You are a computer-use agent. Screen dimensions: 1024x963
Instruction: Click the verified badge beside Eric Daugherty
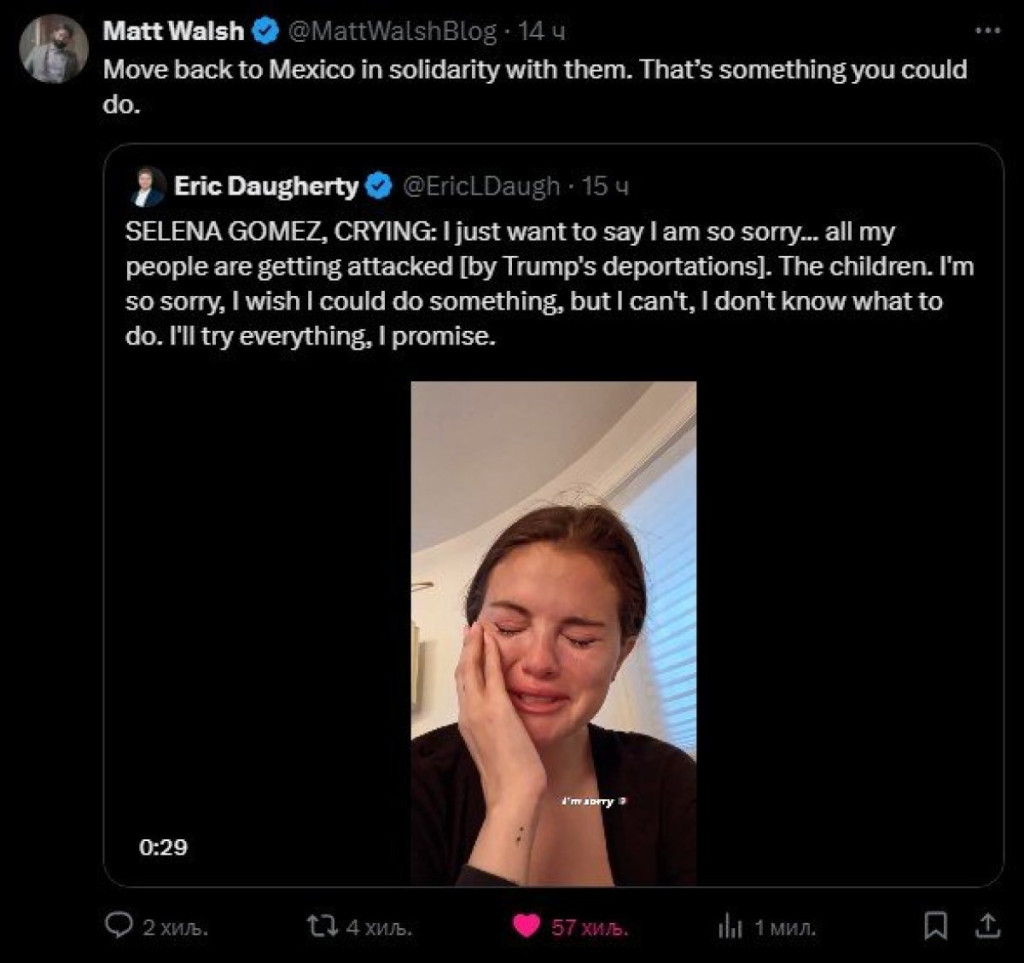pyautogui.click(x=380, y=186)
